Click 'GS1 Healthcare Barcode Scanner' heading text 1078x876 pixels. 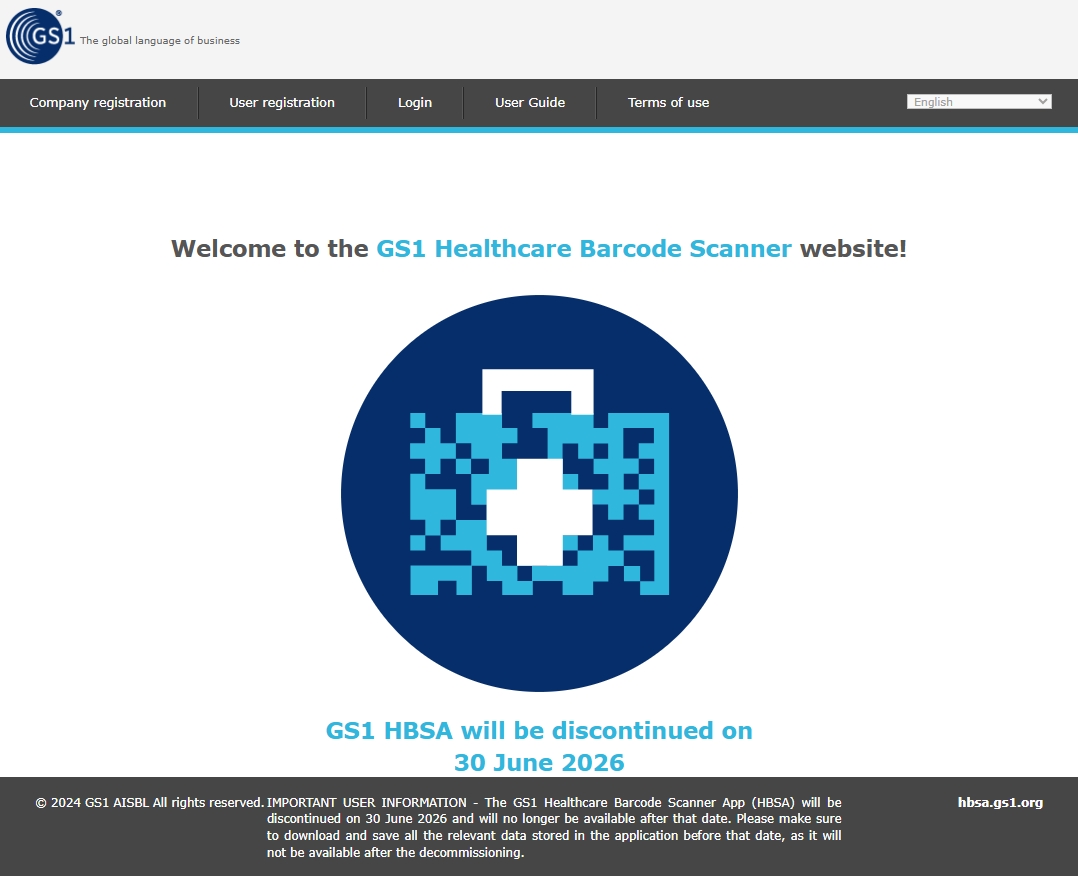[x=584, y=248]
